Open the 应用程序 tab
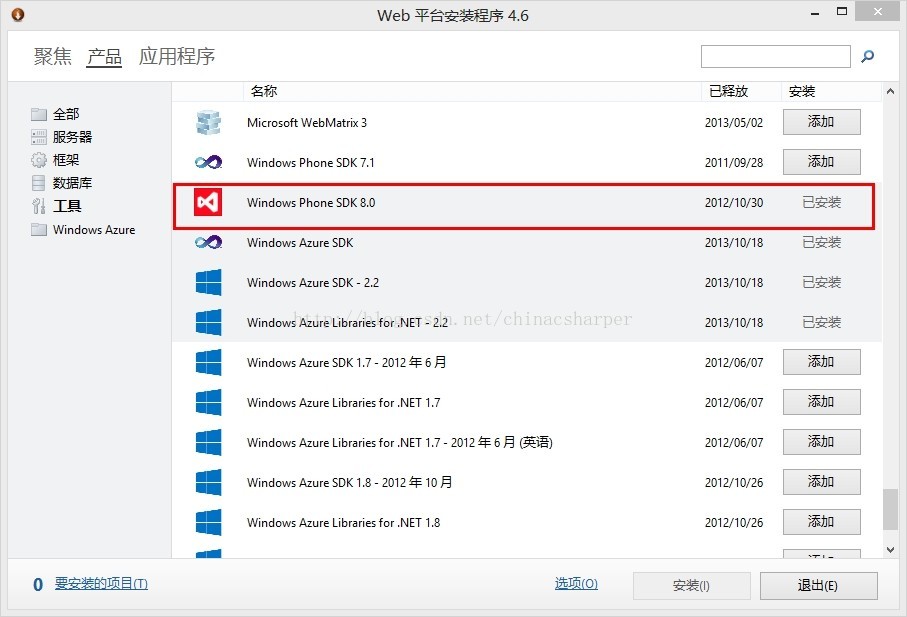This screenshot has height=617, width=907. click(177, 56)
